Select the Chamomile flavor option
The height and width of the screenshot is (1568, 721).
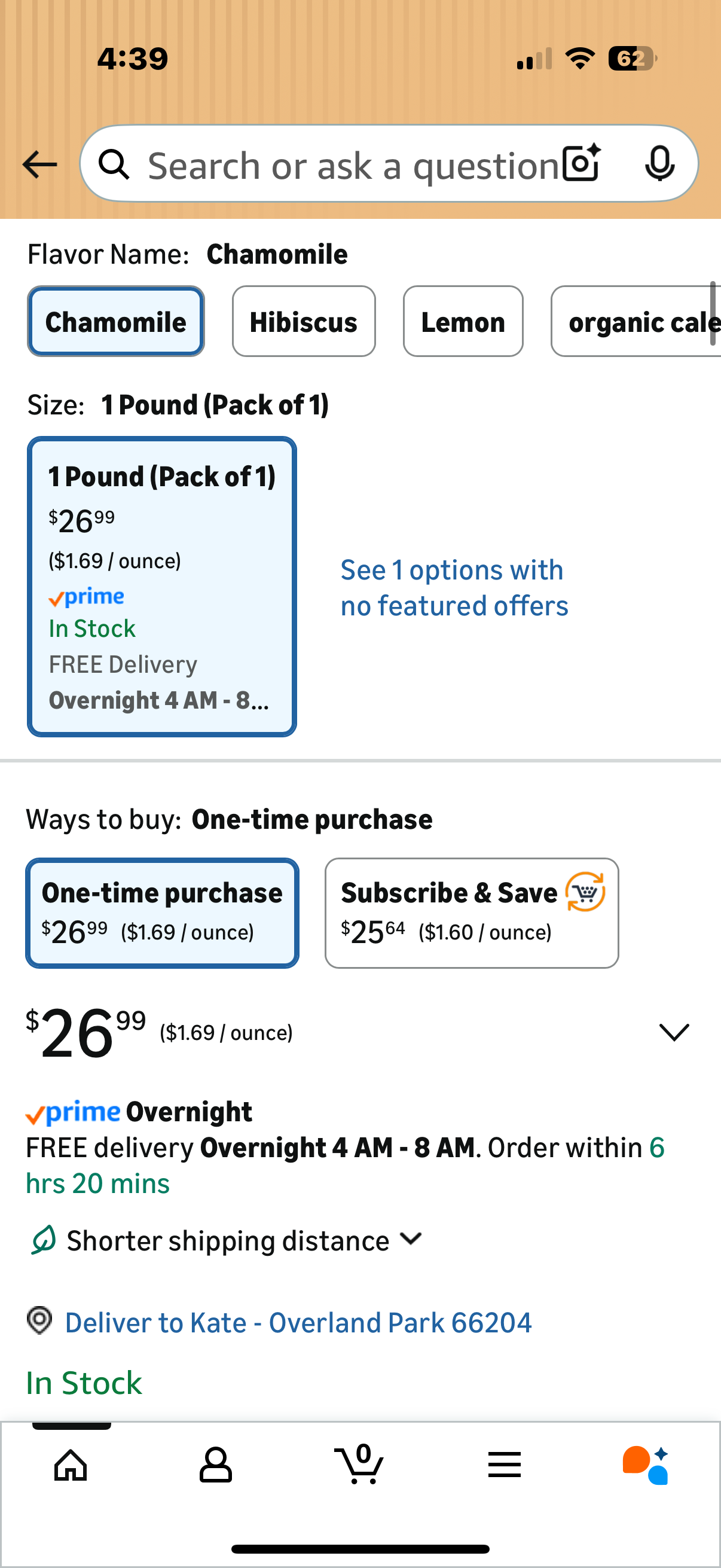click(x=115, y=321)
